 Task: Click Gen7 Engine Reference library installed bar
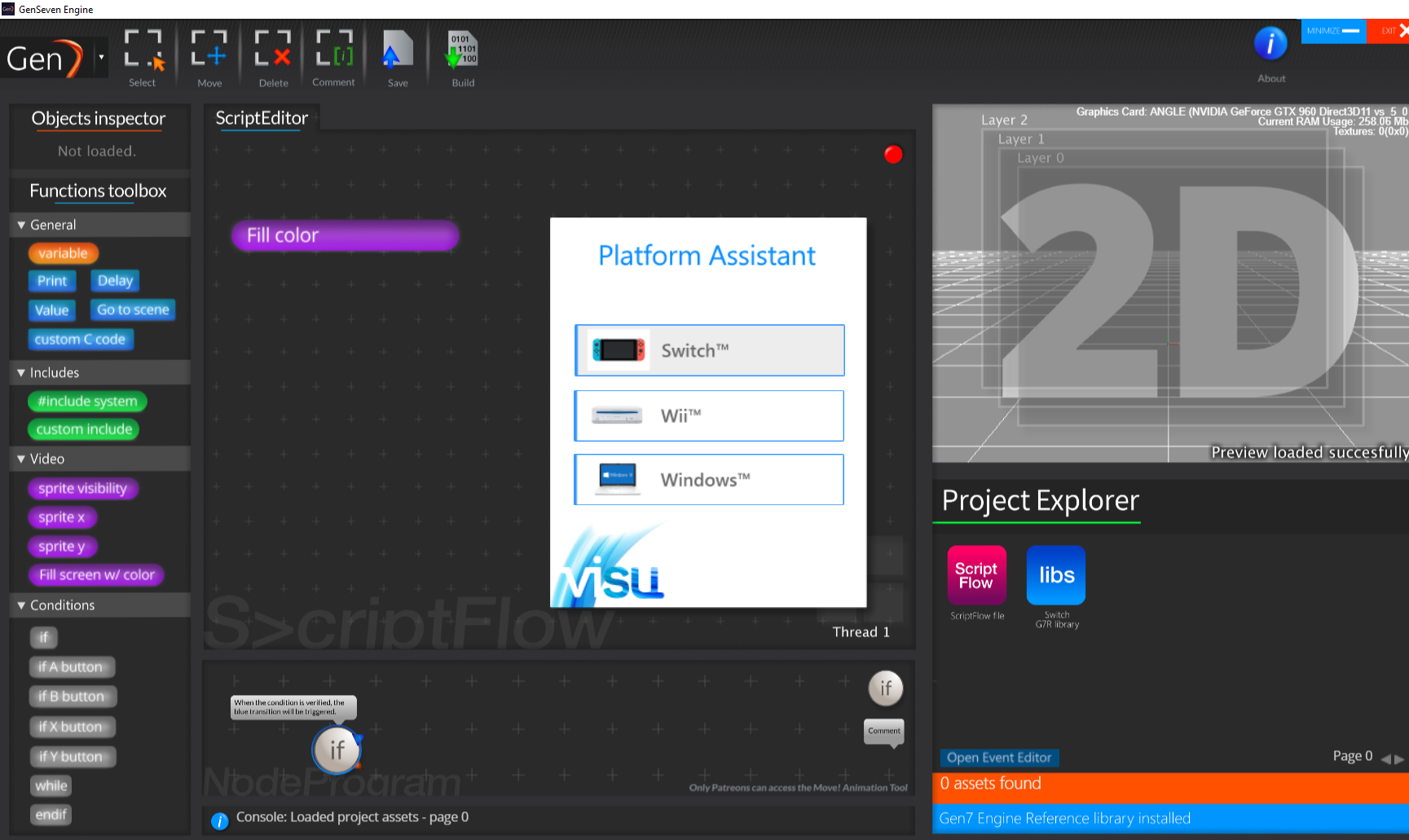point(1170,819)
